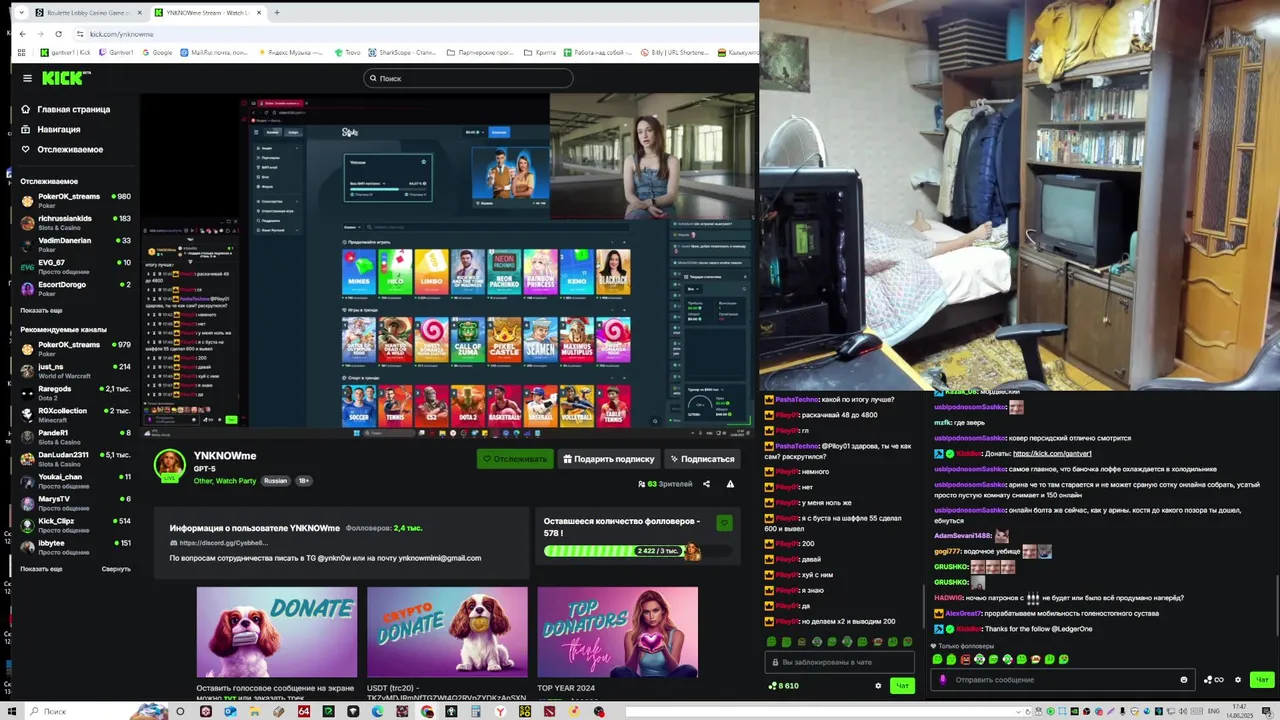The height and width of the screenshot is (720, 1280).
Task: Open YNKNOWme streamer avatar
Action: tap(169, 465)
